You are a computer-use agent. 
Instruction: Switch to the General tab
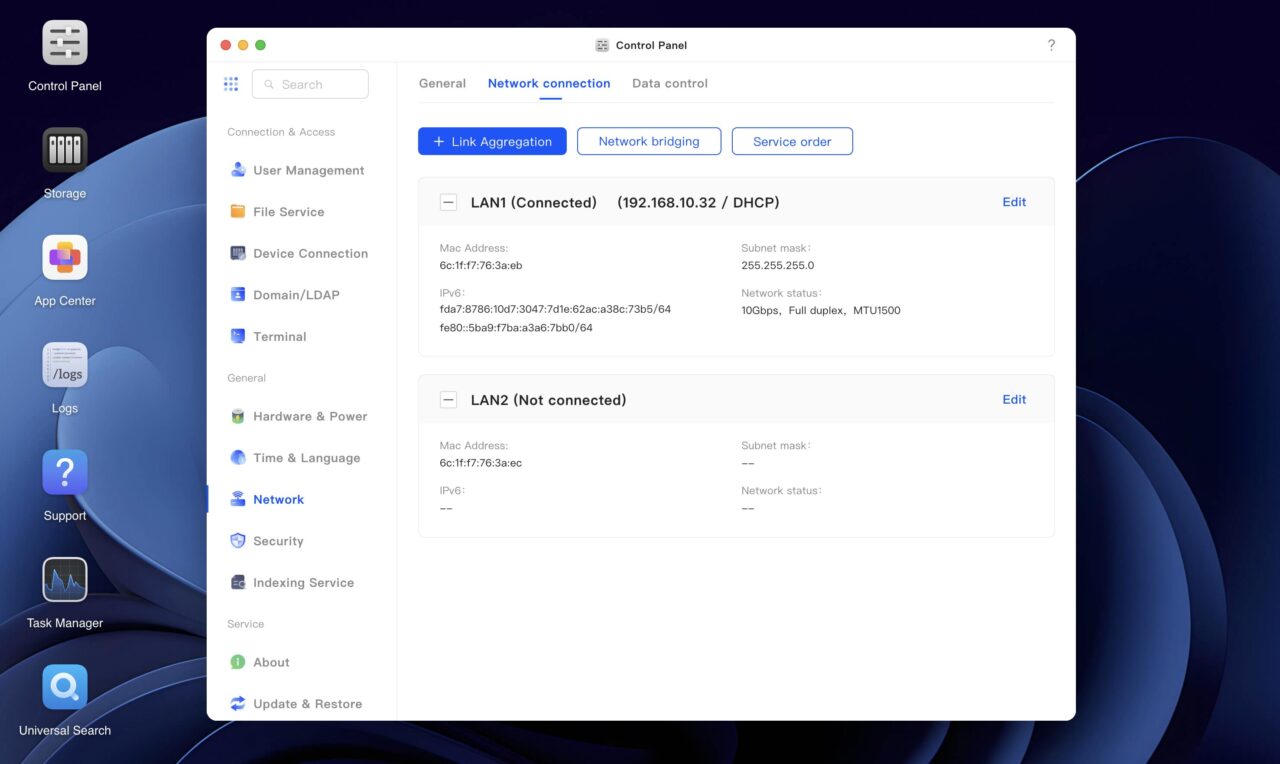click(442, 84)
